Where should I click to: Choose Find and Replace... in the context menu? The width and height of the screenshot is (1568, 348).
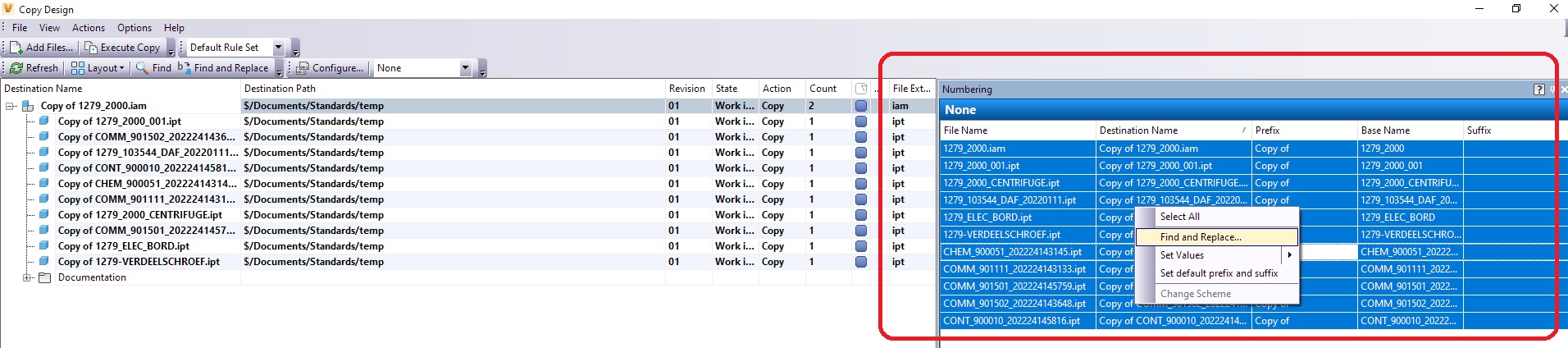1217,237
